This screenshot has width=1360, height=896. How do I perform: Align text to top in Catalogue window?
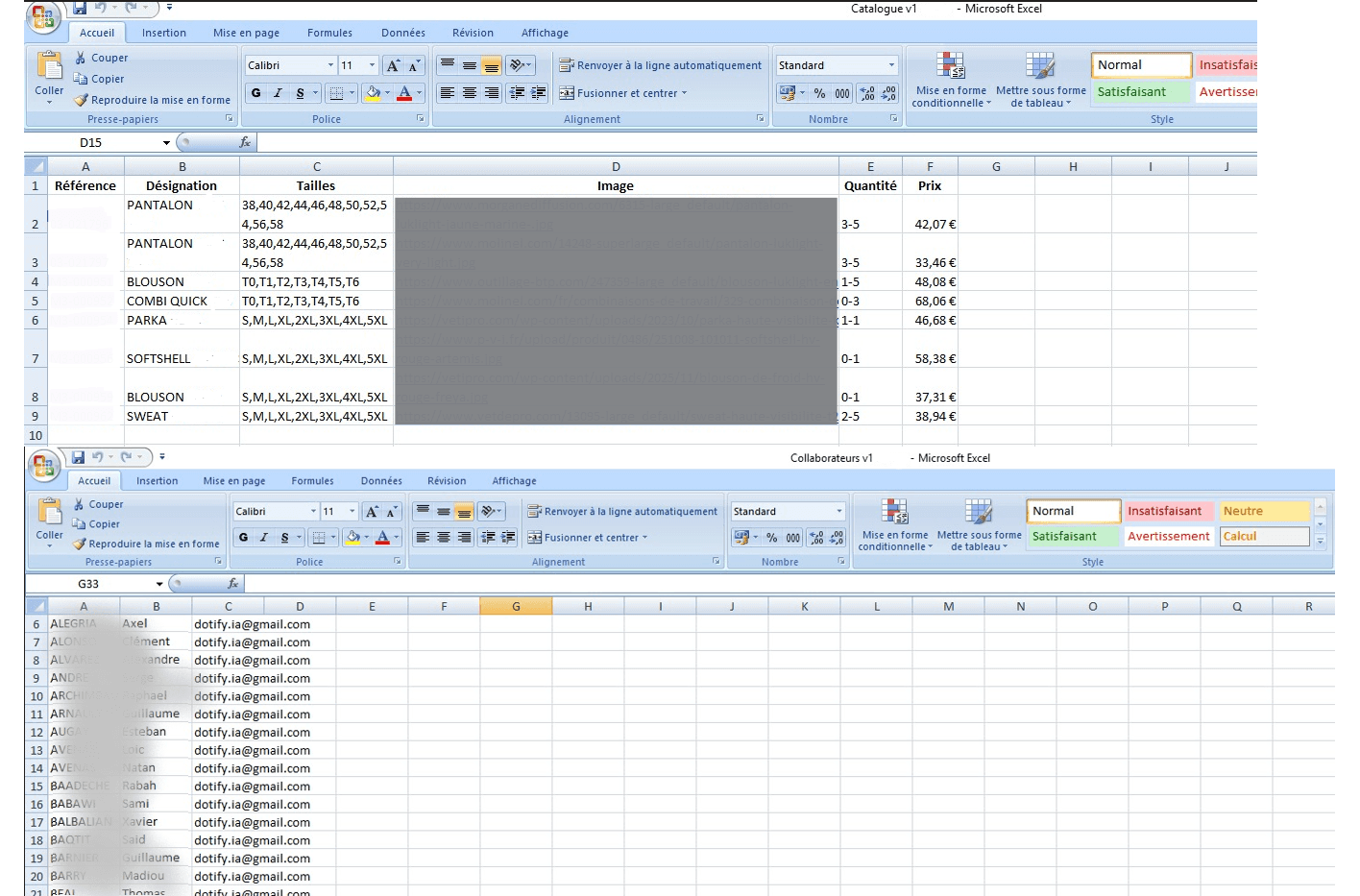(447, 65)
